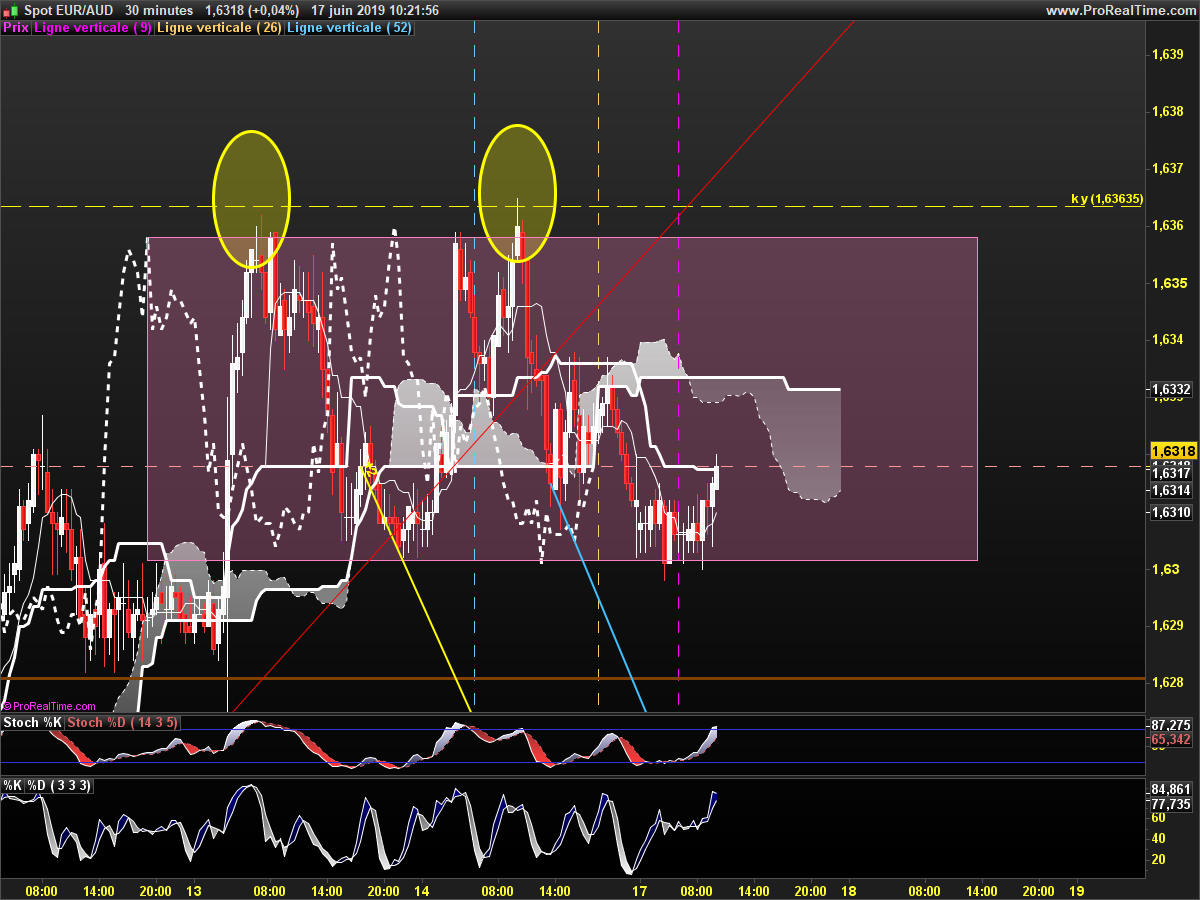Open the Stoch %K indicator label
1200x900 pixels.
tap(33, 722)
